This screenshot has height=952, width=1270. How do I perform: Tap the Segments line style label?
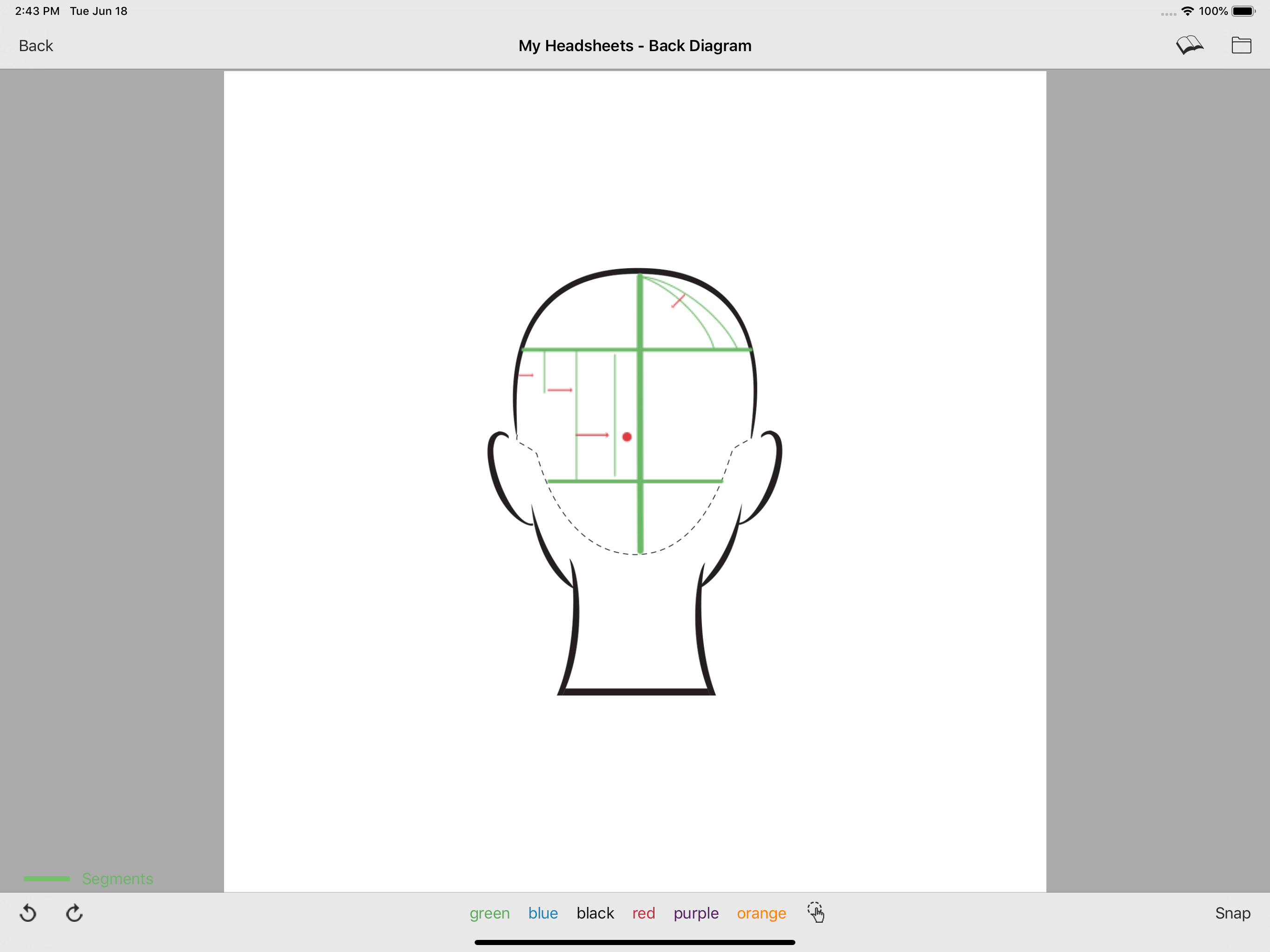click(117, 879)
